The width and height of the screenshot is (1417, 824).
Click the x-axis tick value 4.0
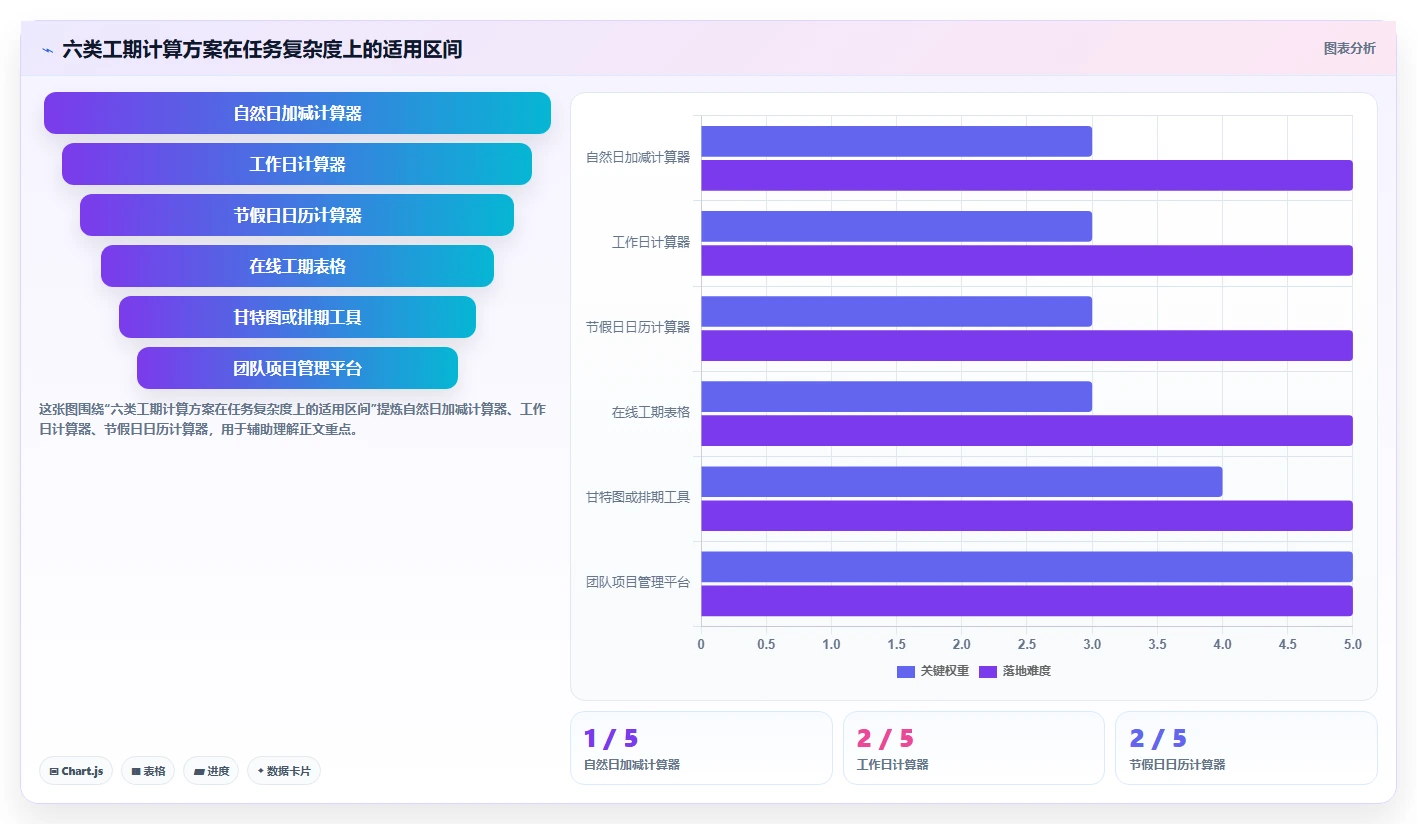point(1222,644)
